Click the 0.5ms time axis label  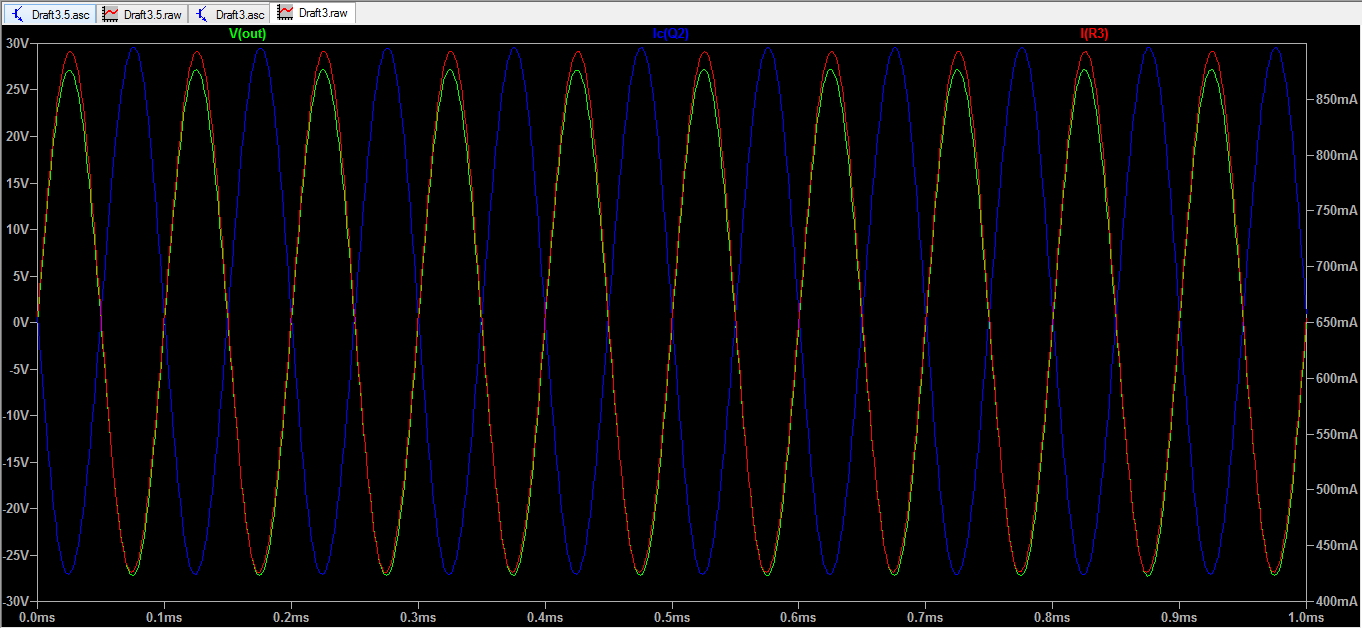[x=671, y=618]
